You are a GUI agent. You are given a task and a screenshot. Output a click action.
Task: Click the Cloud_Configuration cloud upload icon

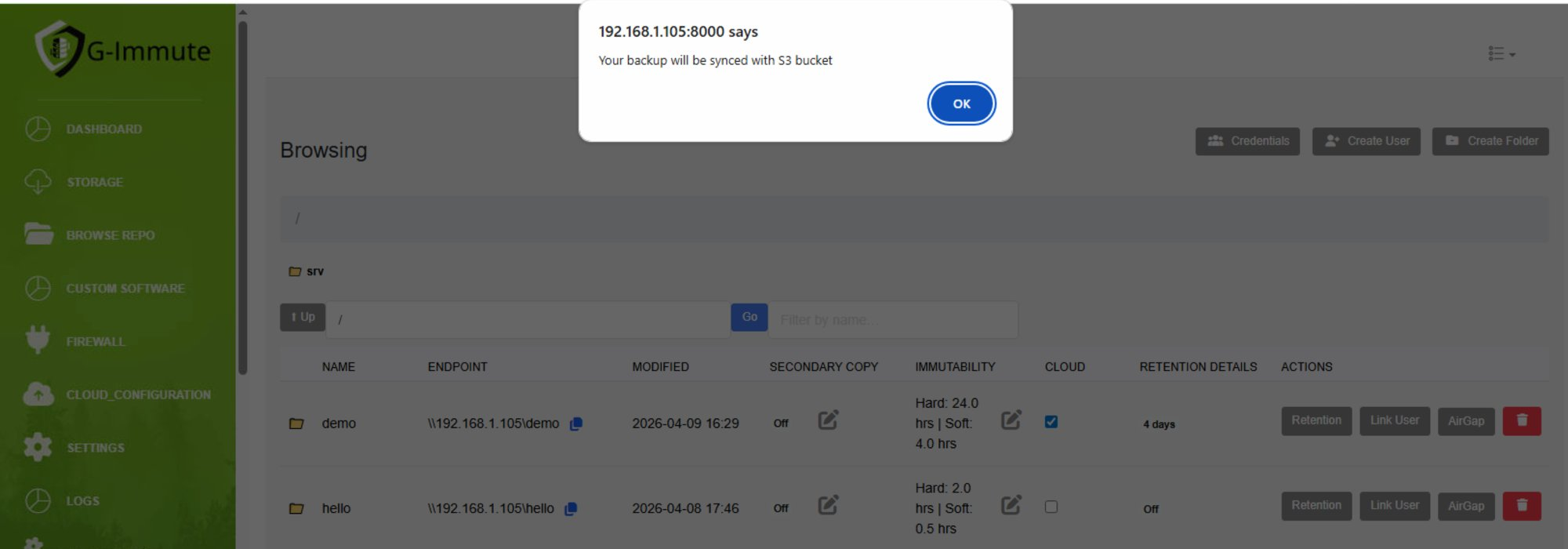click(x=38, y=394)
